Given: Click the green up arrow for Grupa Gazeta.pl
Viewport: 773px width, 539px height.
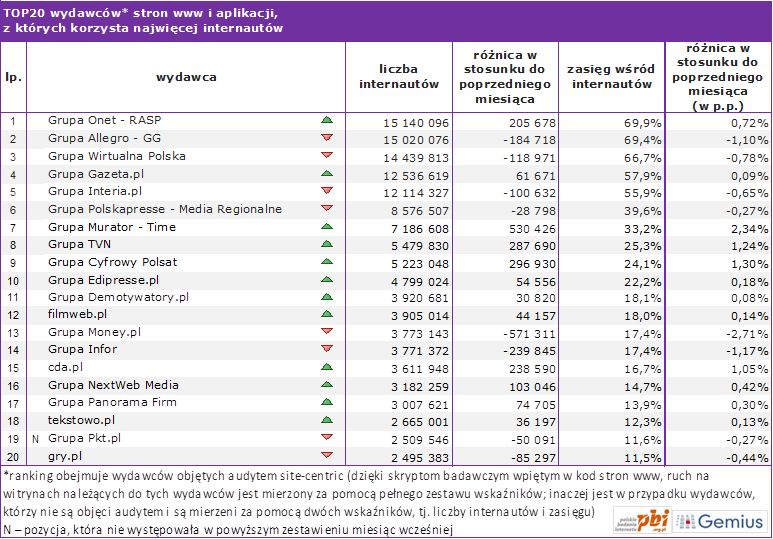Looking at the screenshot, I should coord(327,174).
